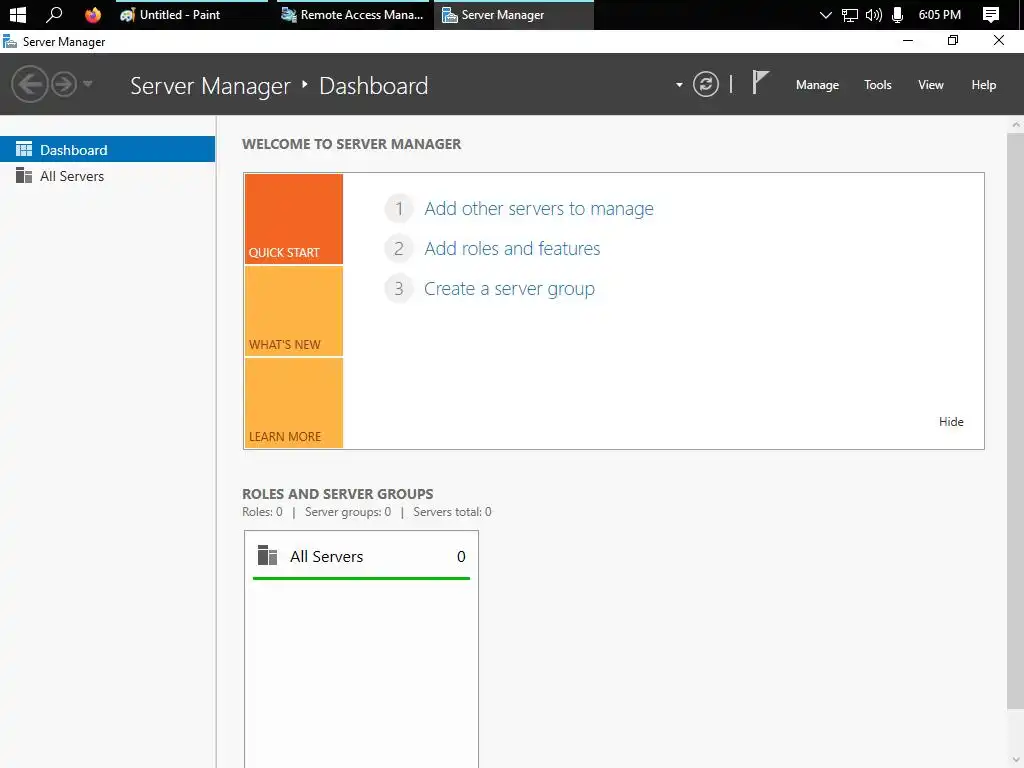The width and height of the screenshot is (1024, 768).
Task: Open the Tools menu
Action: [x=877, y=85]
